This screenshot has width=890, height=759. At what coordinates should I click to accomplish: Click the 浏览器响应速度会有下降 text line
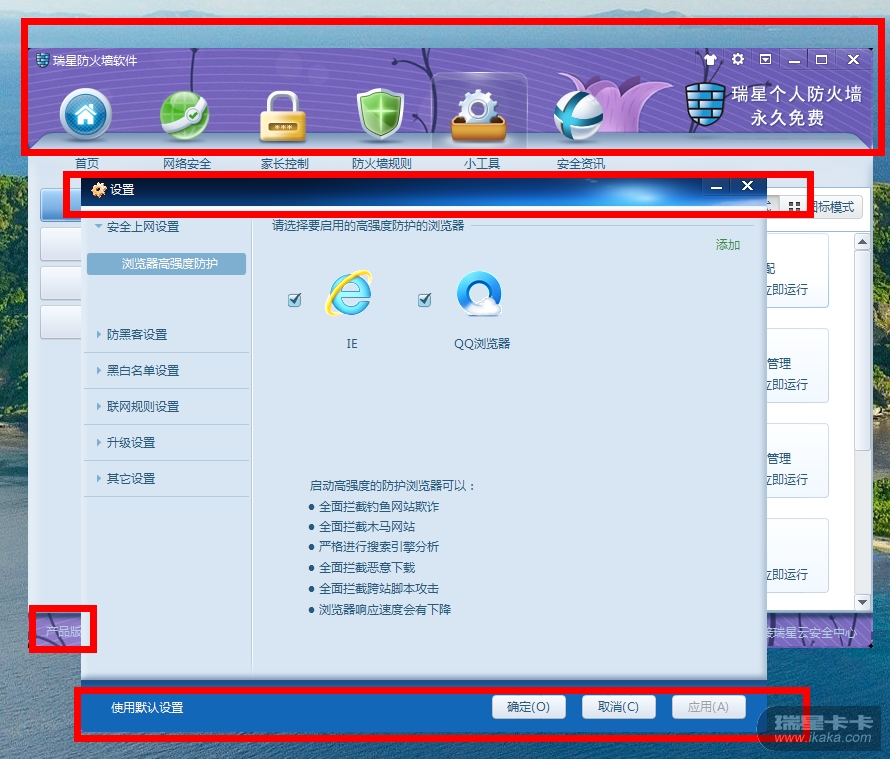click(385, 609)
